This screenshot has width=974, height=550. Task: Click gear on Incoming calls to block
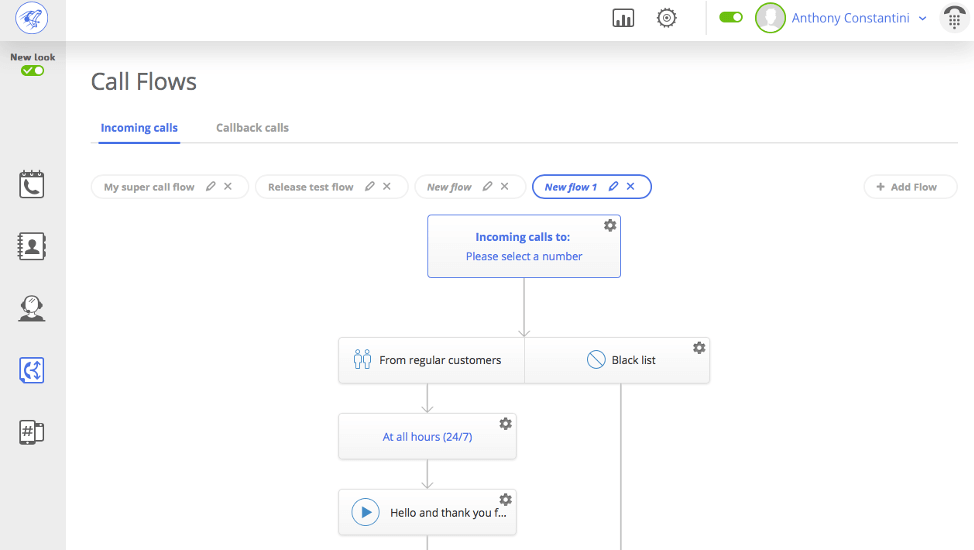tap(610, 226)
